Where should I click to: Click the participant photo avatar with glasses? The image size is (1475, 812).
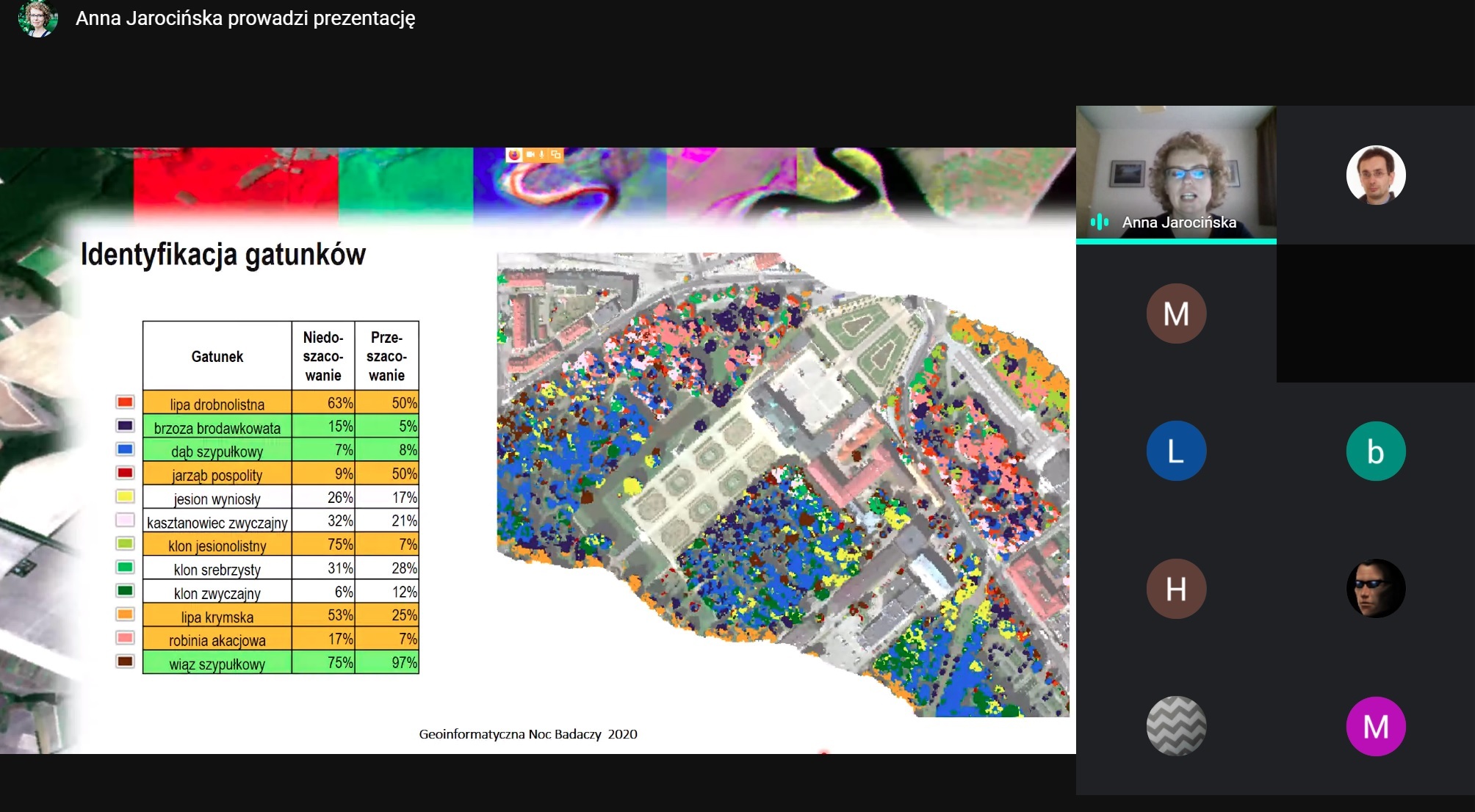pos(1376,175)
